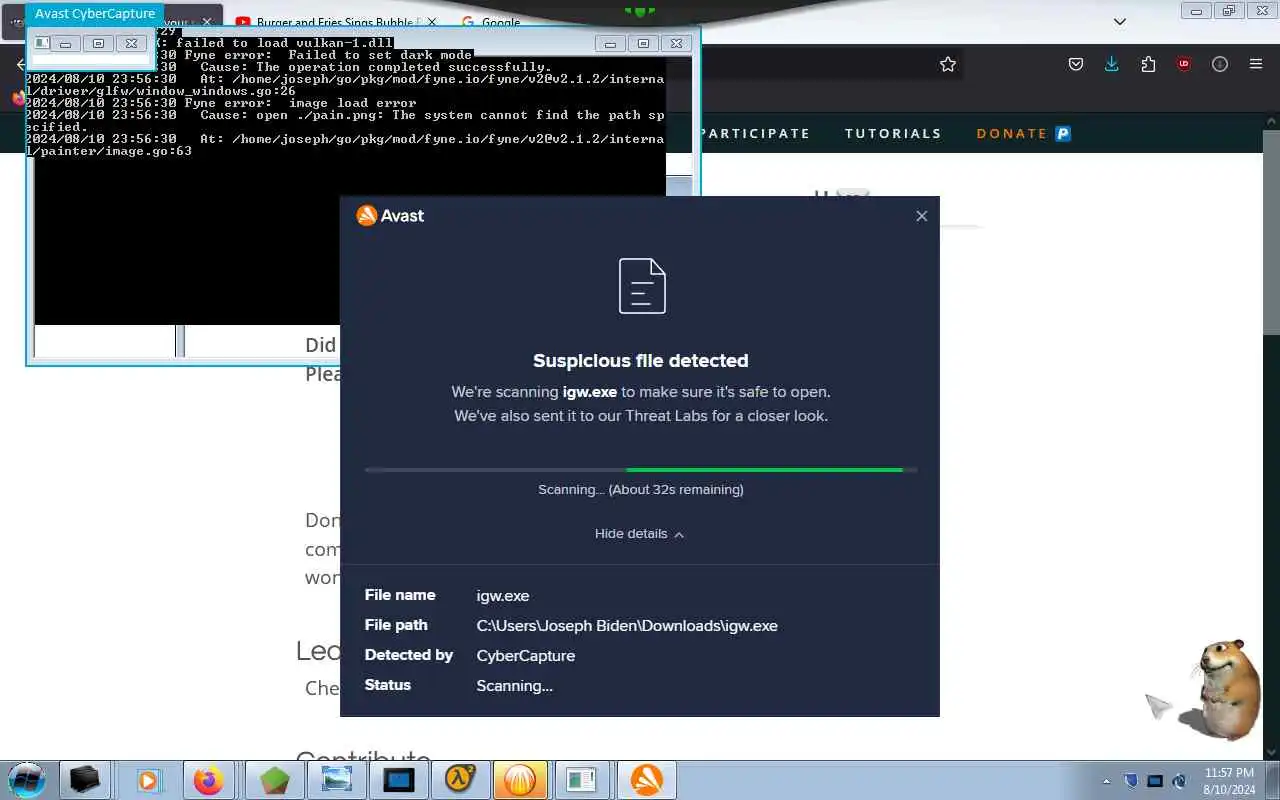Open the orange shell app taskbar icon
Viewport: 1280px width, 800px height.
coord(520,780)
